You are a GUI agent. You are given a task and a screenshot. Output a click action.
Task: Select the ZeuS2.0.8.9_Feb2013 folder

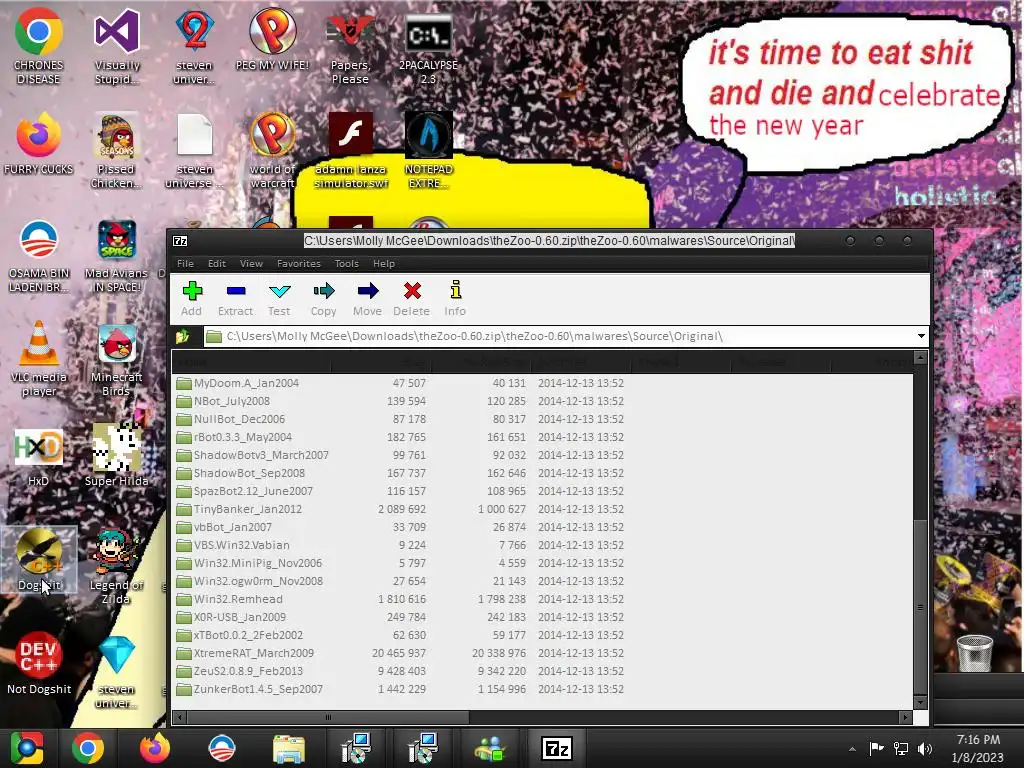pos(240,671)
